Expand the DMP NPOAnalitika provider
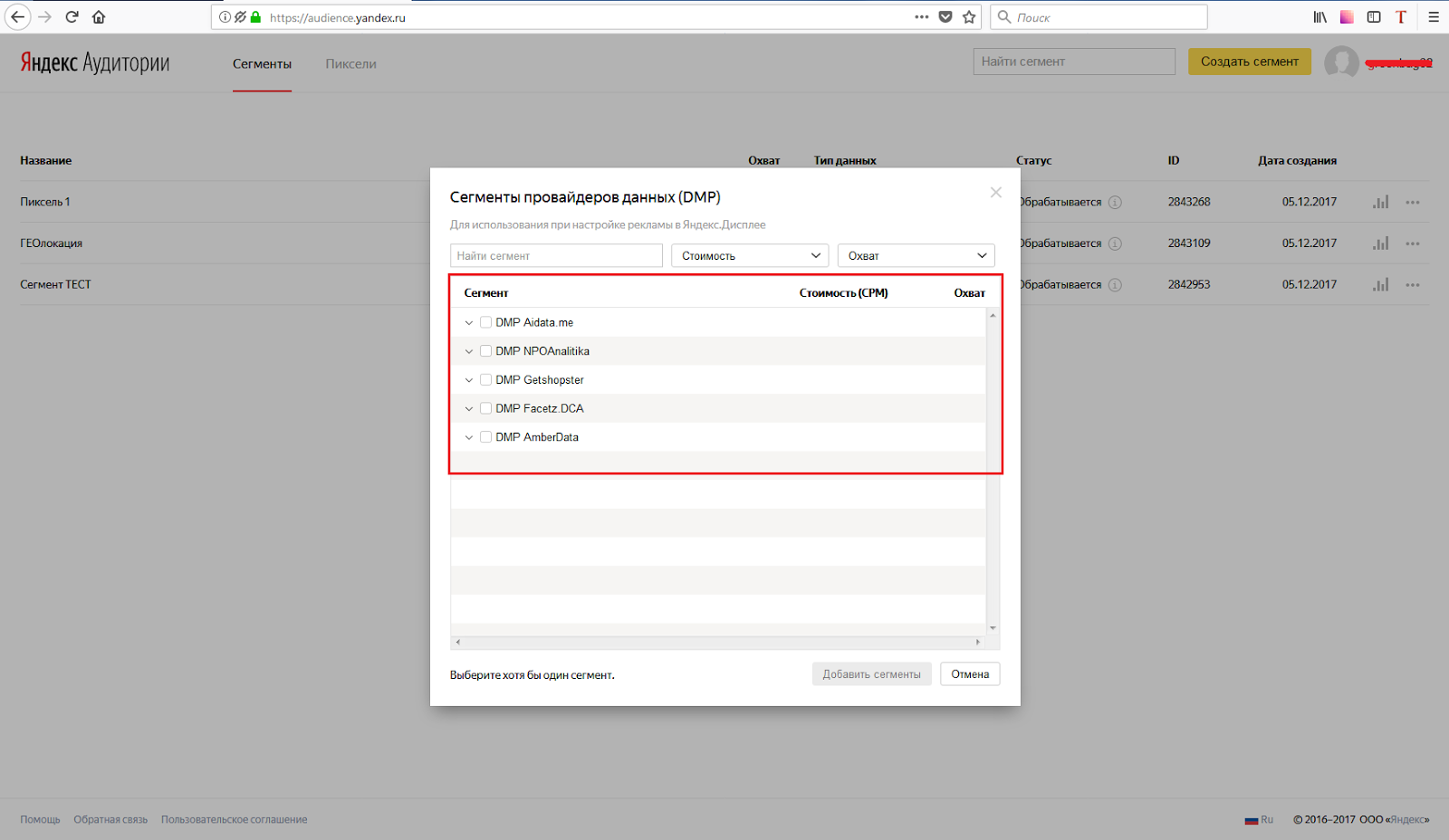The height and width of the screenshot is (840, 1449). [x=469, y=351]
